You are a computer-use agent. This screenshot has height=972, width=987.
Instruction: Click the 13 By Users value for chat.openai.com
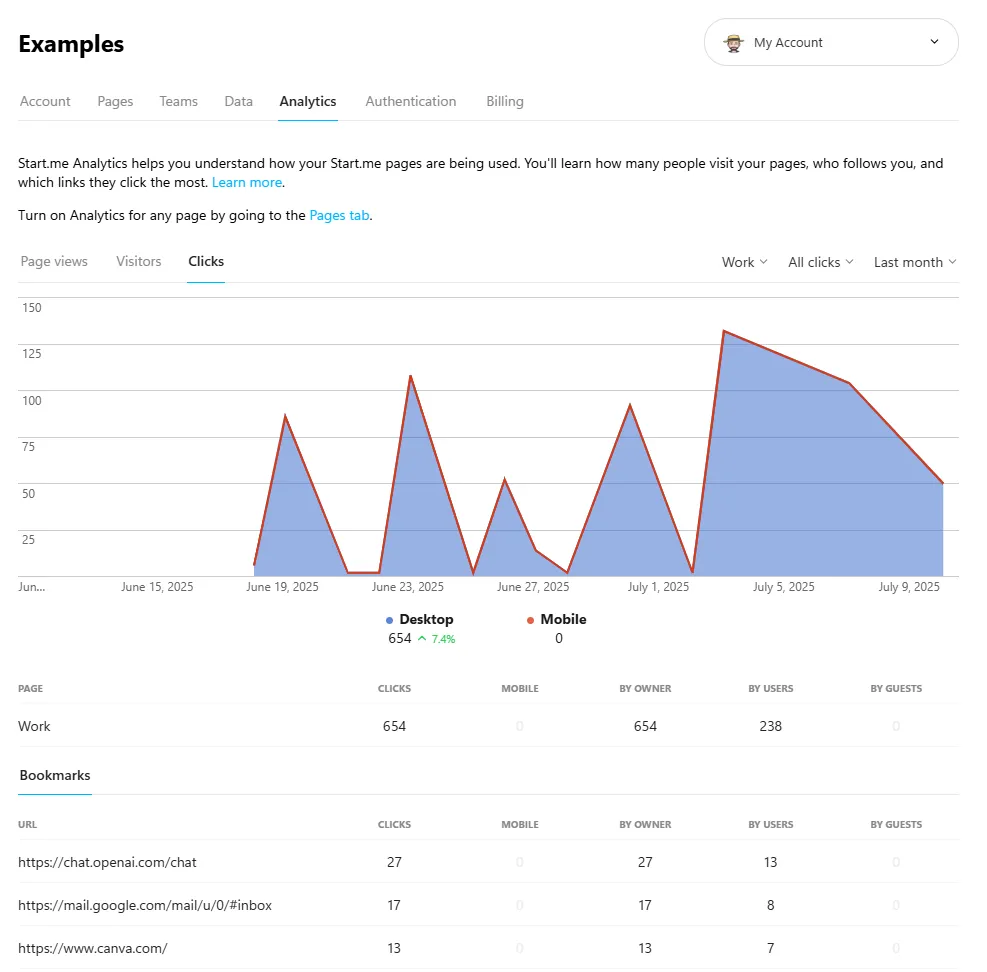click(770, 862)
